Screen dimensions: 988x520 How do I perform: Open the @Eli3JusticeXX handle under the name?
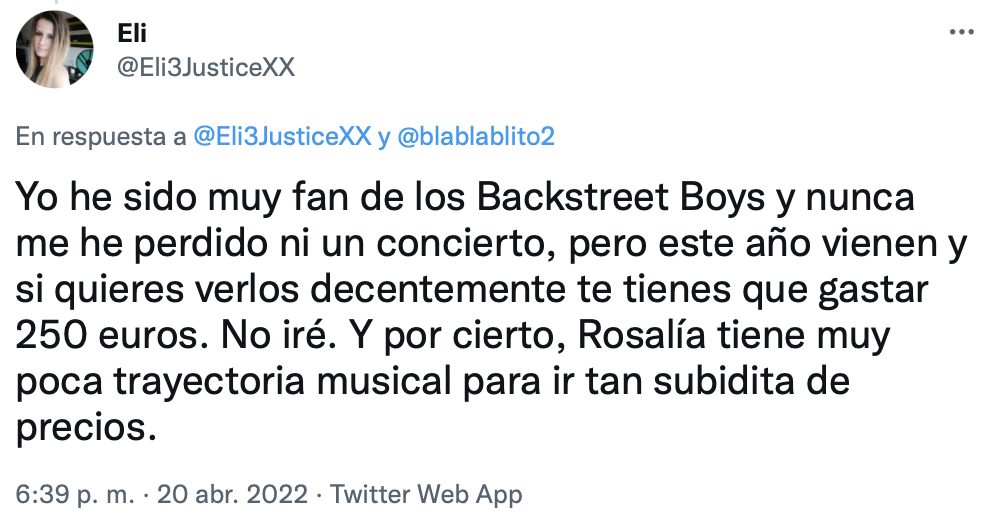[x=206, y=67]
